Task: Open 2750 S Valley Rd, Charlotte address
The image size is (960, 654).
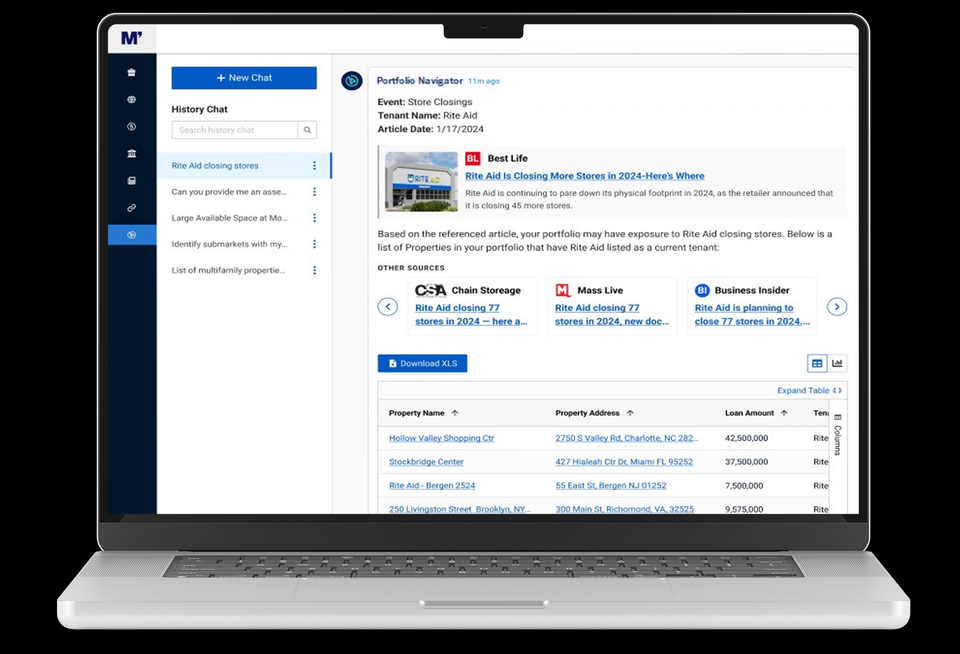Action: [627, 438]
